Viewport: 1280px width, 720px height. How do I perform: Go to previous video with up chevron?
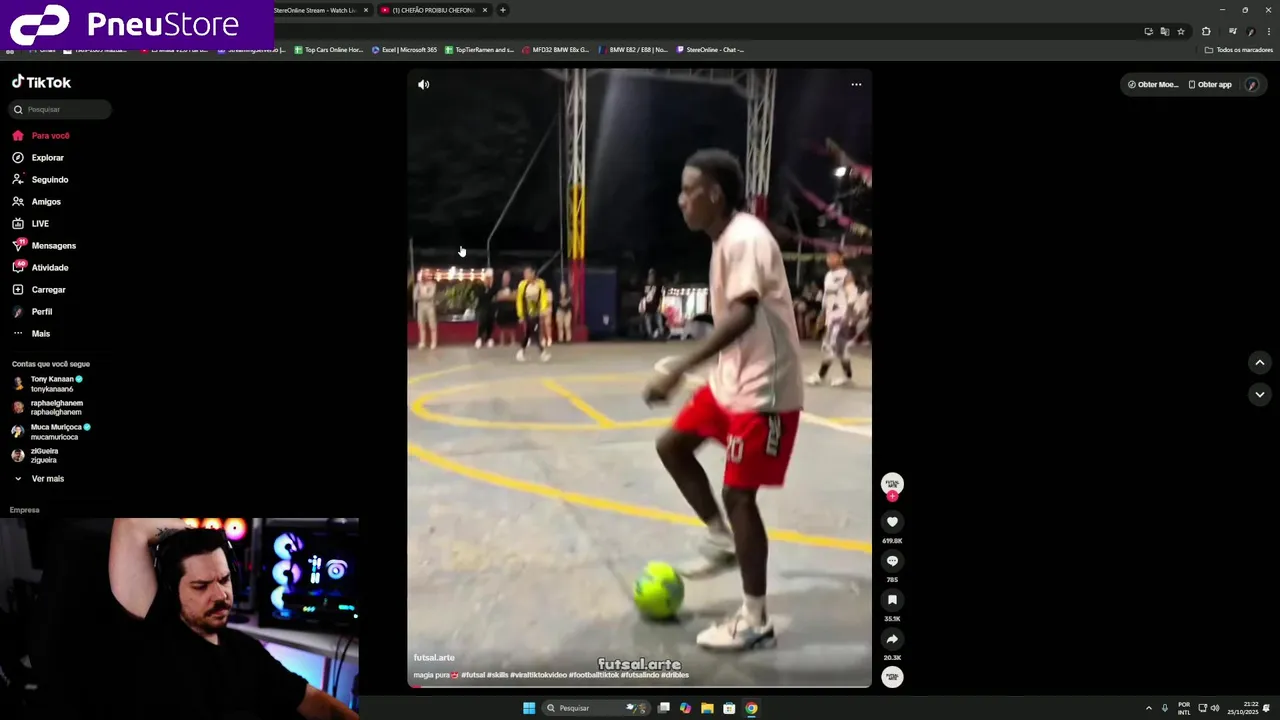[x=1260, y=362]
